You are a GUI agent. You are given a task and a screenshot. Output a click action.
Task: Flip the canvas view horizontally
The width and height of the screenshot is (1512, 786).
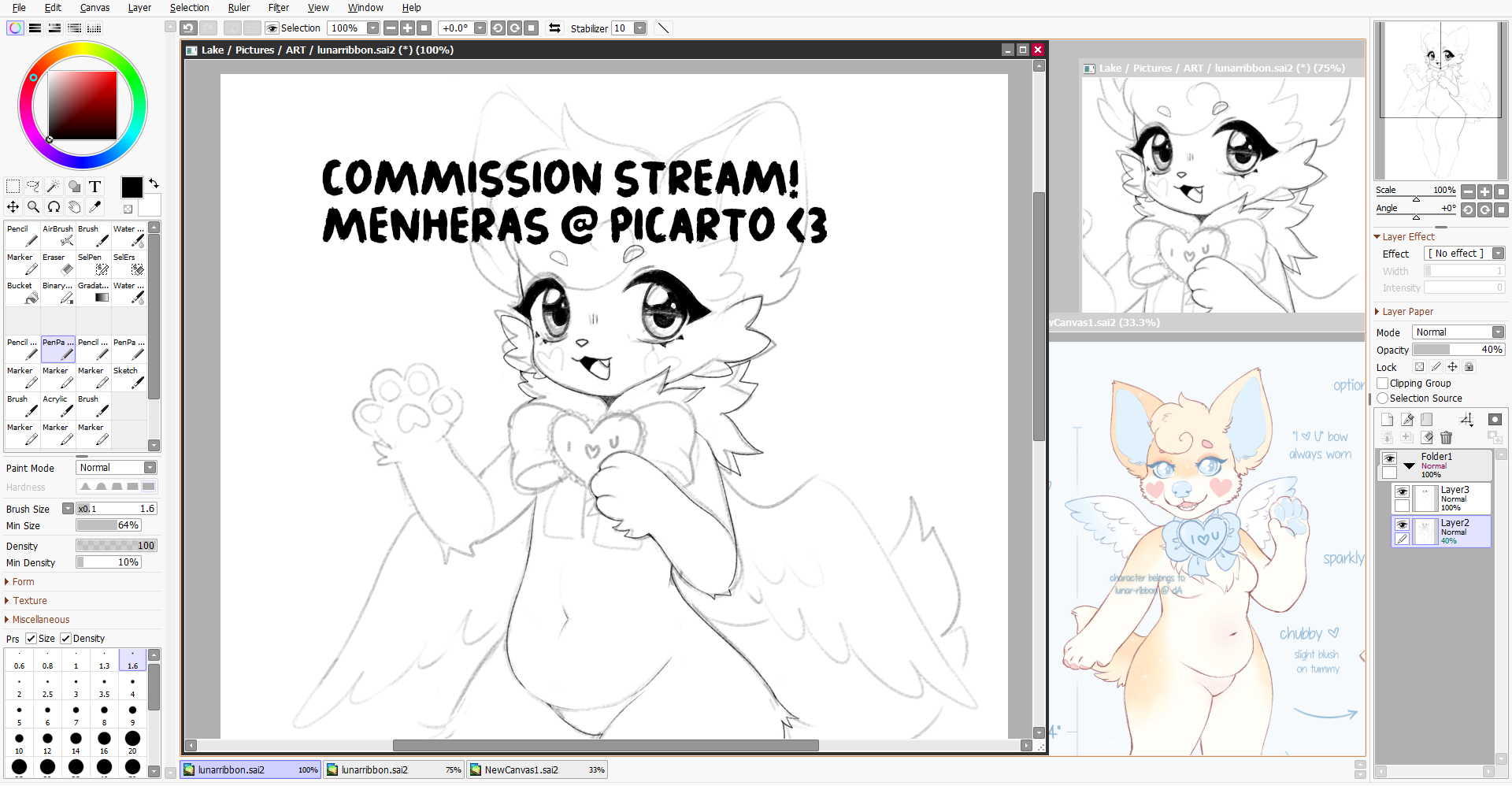click(x=554, y=28)
